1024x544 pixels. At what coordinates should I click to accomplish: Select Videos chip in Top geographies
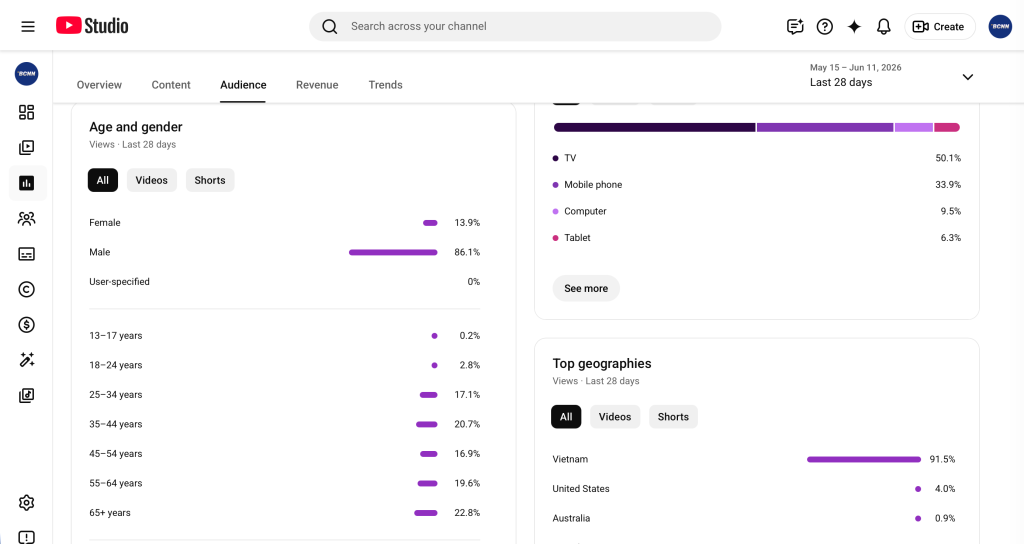[615, 417]
